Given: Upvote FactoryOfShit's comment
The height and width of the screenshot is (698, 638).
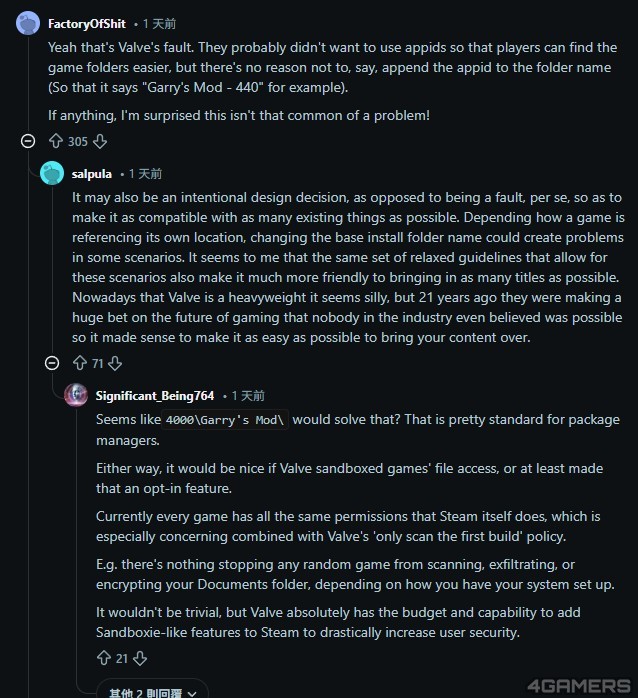Looking at the screenshot, I should [x=56, y=142].
